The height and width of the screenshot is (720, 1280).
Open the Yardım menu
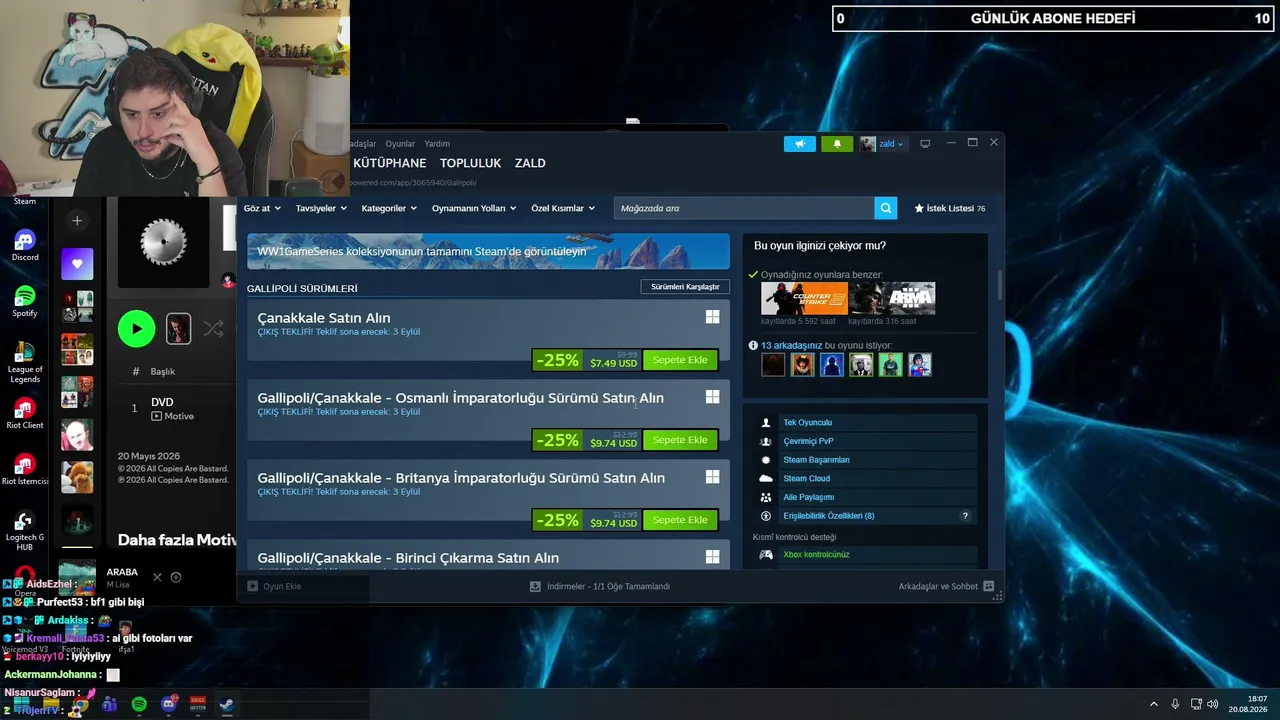[x=437, y=144]
